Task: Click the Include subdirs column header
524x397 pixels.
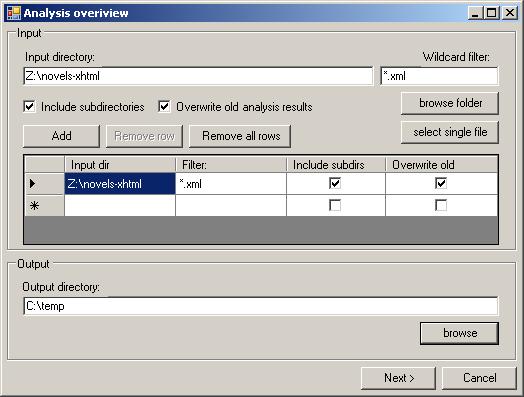Action: pyautogui.click(x=336, y=165)
